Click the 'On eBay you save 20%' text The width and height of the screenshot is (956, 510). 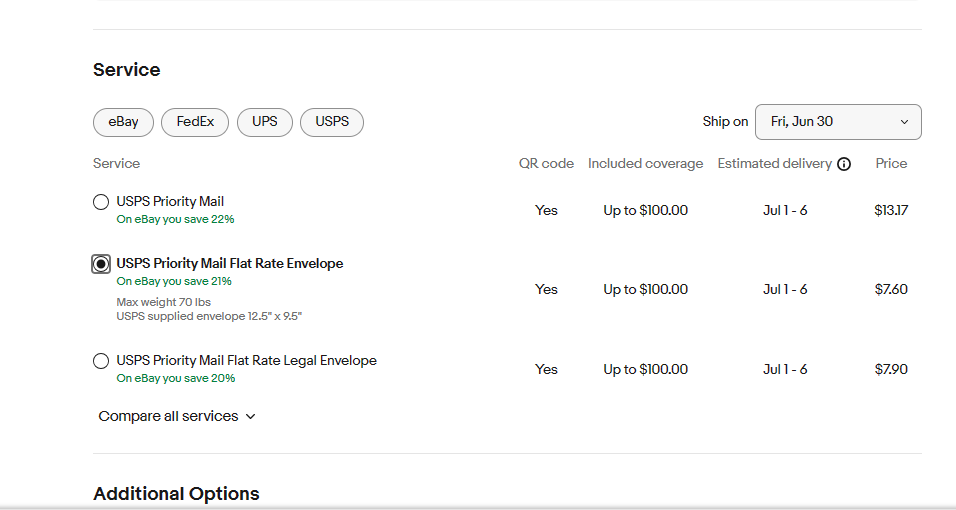(x=175, y=378)
